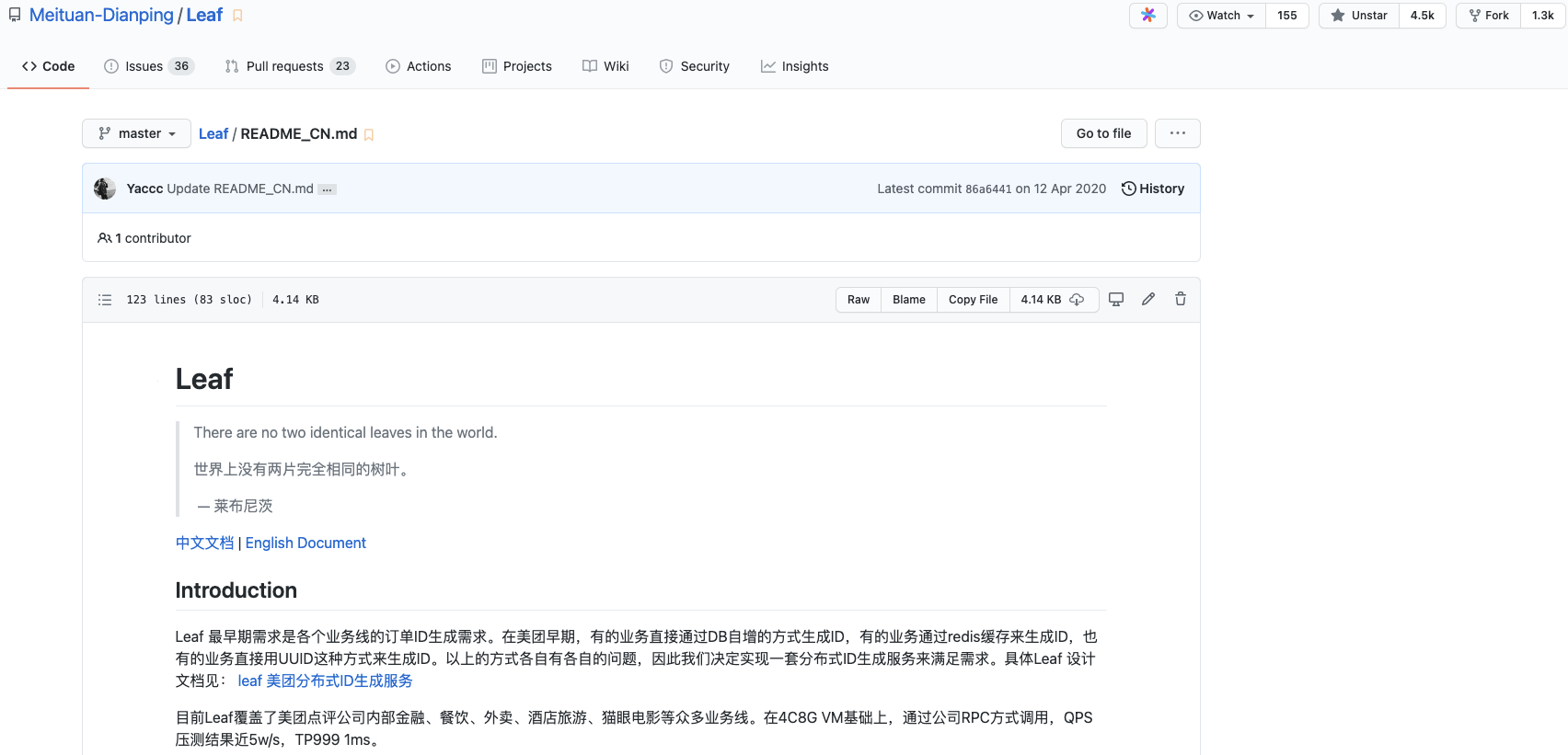Open file in desktop app icon
The height and width of the screenshot is (755, 1568).
pyautogui.click(x=1116, y=300)
